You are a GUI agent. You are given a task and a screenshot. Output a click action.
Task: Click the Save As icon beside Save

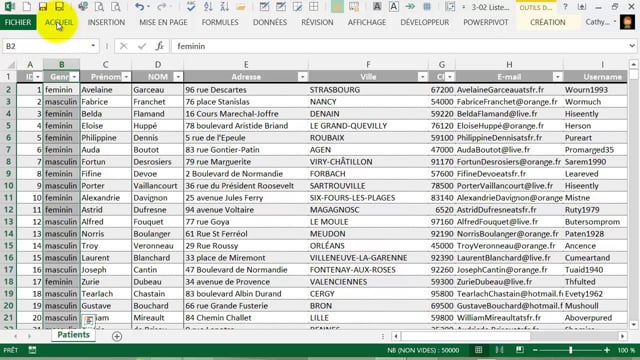pyautogui.click(x=60, y=7)
